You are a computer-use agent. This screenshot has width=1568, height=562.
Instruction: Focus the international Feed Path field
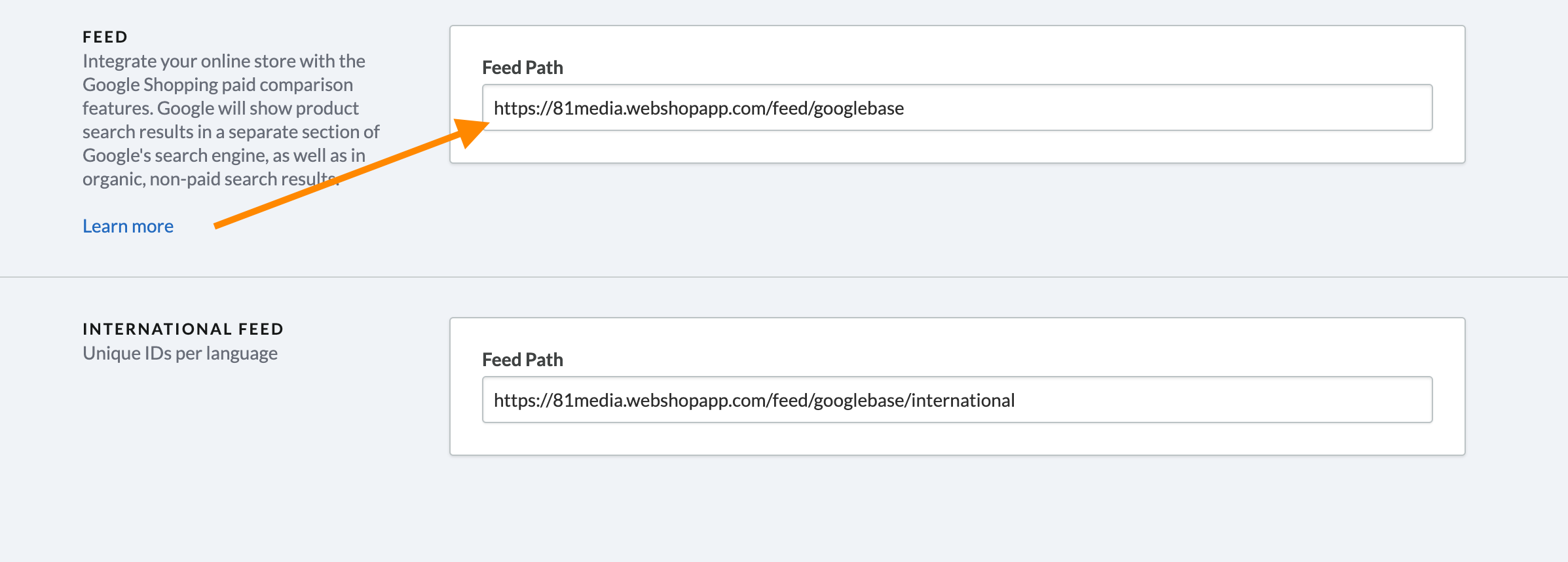pyautogui.click(x=957, y=400)
